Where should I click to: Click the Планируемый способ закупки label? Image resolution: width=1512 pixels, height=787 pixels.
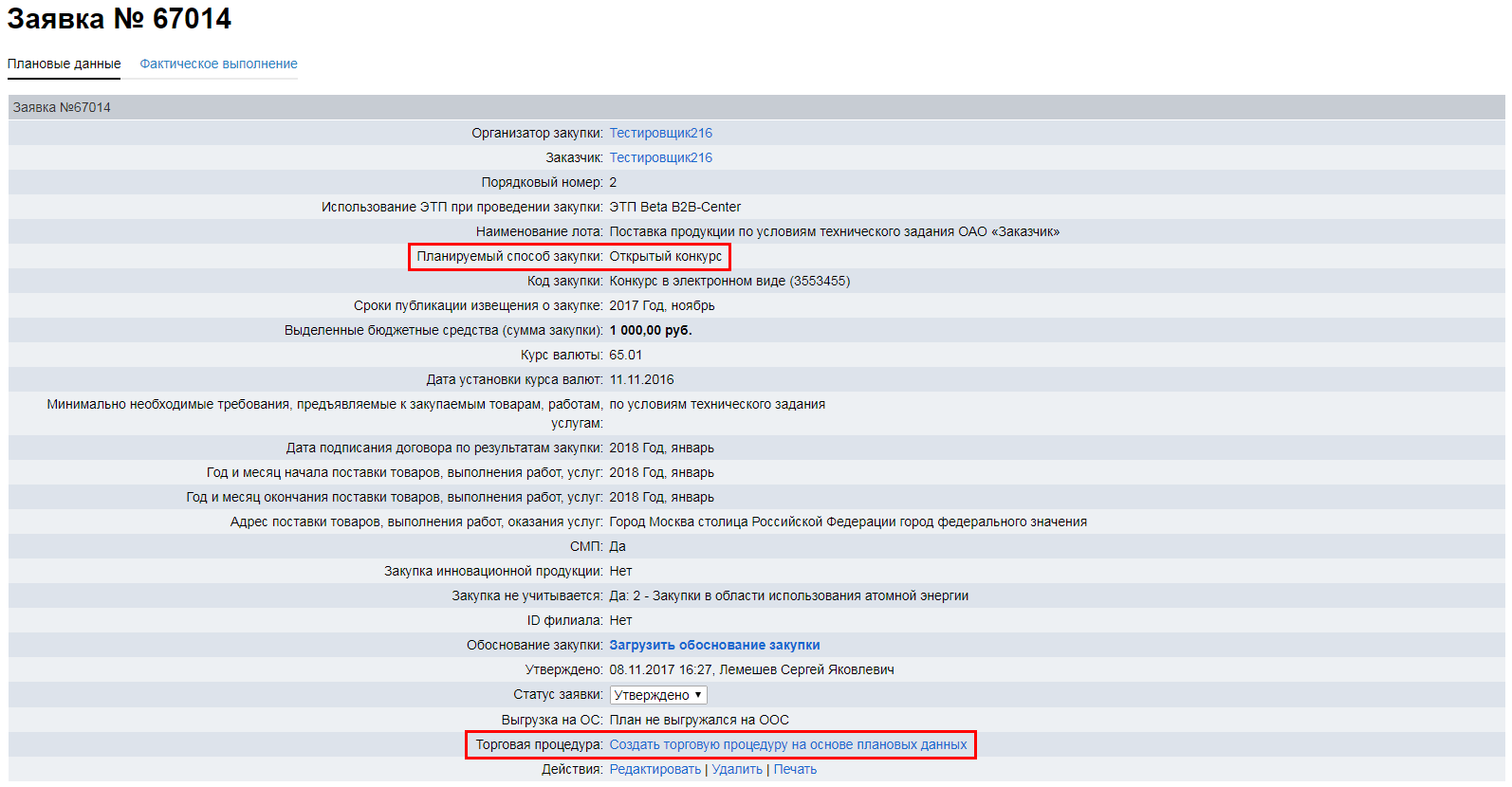[509, 256]
